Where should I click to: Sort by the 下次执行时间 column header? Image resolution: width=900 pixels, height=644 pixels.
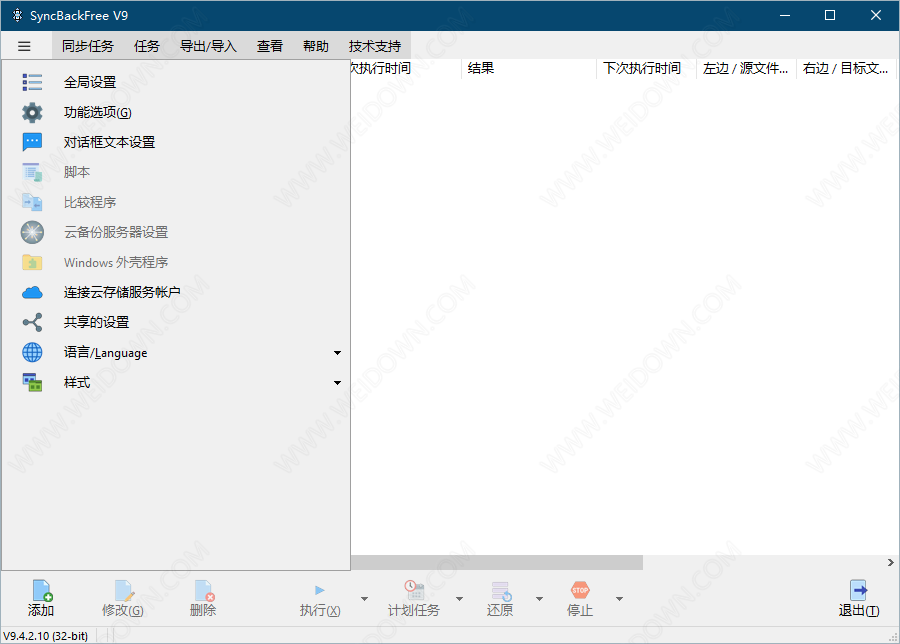click(646, 68)
